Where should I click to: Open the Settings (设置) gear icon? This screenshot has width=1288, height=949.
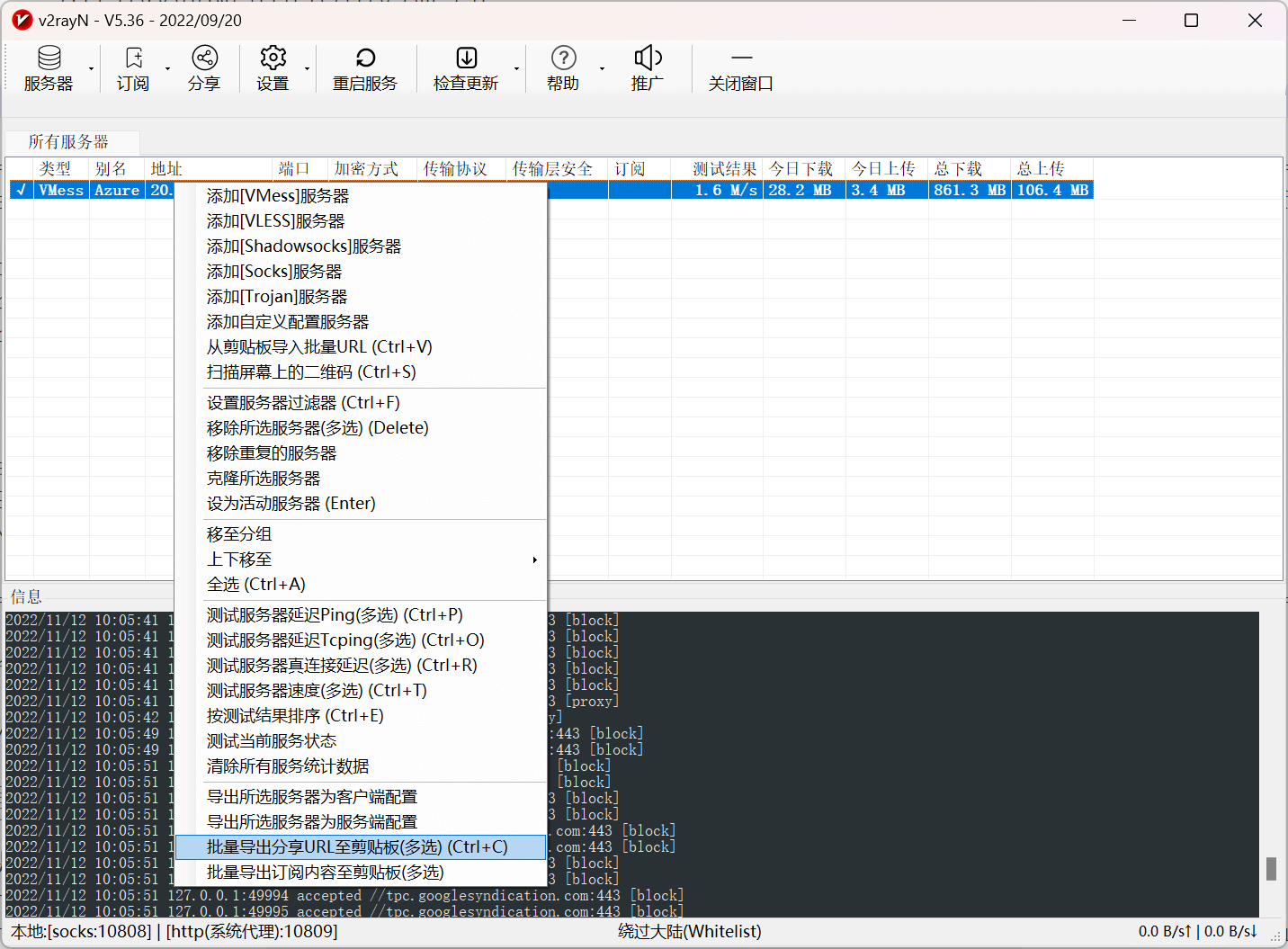pos(273,58)
